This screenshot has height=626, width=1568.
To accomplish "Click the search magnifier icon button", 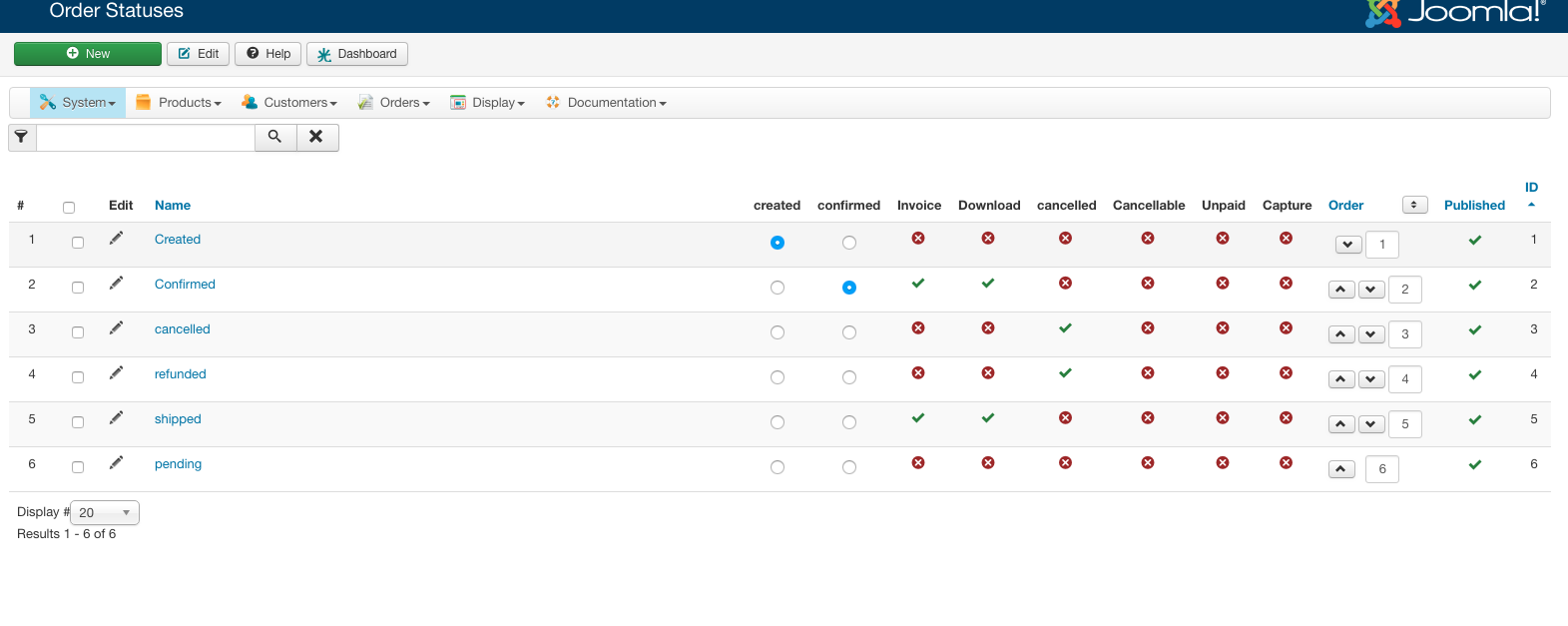I will [x=275, y=137].
